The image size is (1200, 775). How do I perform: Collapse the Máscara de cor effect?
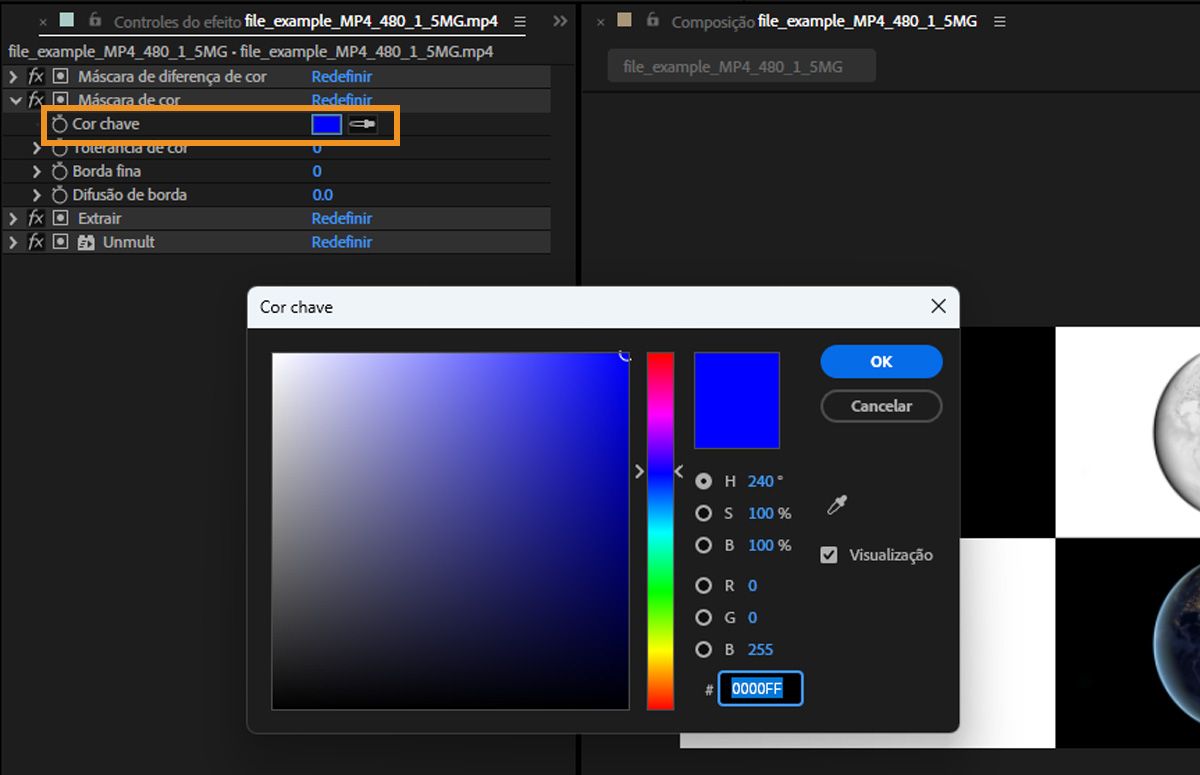pos(14,100)
